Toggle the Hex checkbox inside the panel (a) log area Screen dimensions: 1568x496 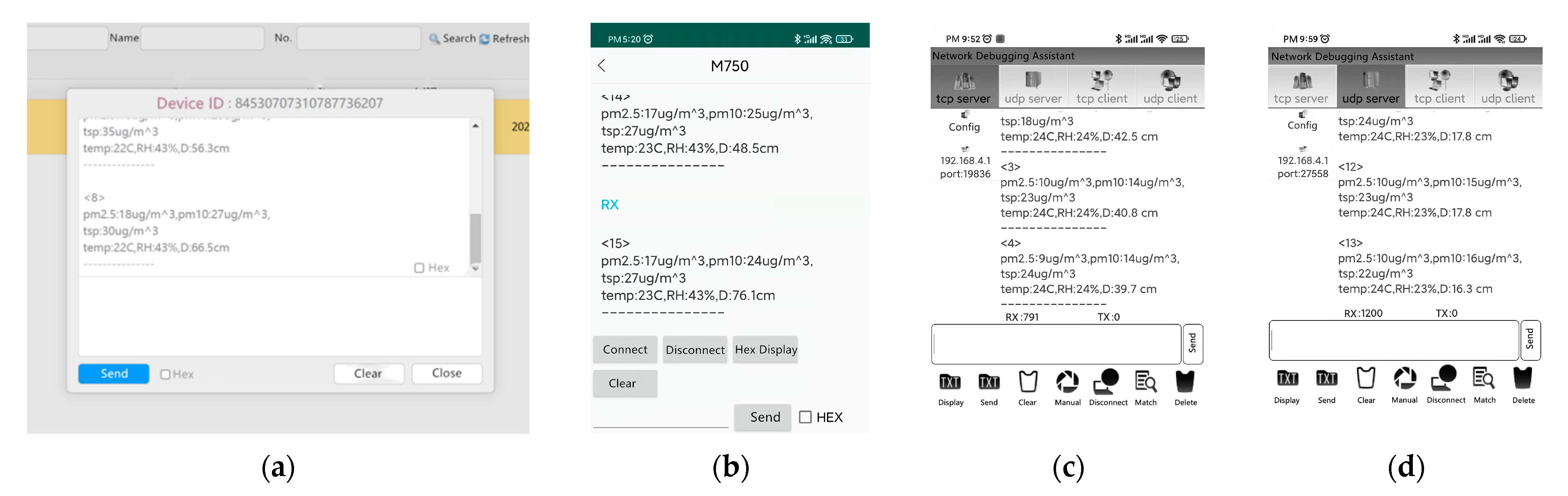coord(419,268)
